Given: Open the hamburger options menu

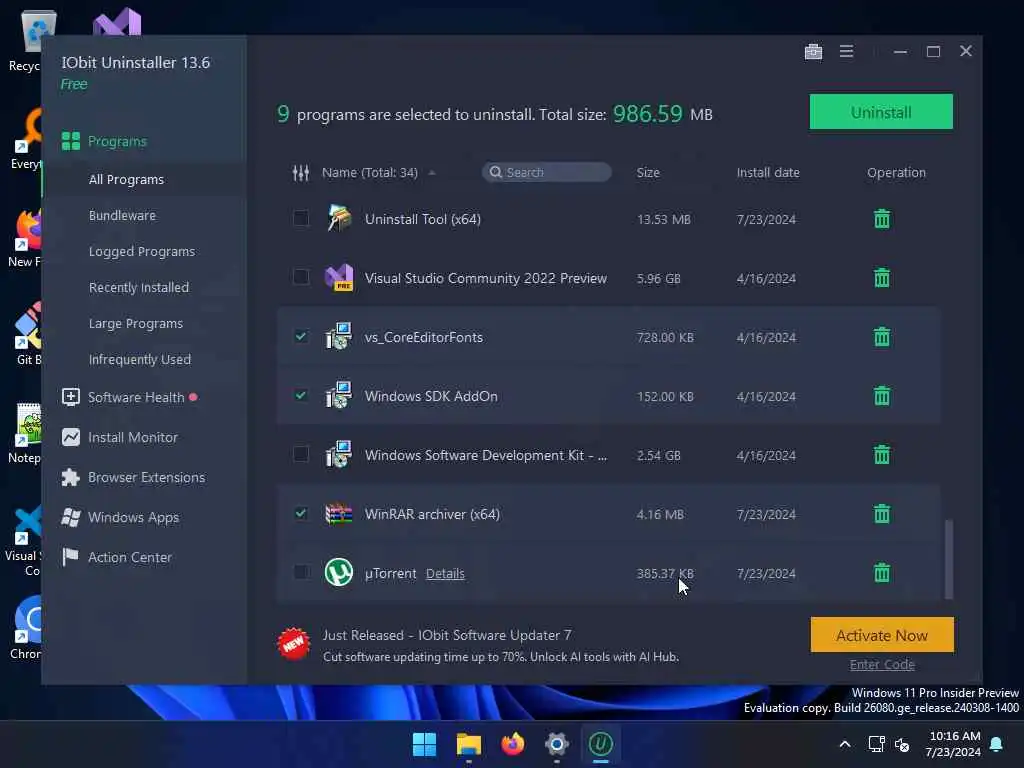Looking at the screenshot, I should pos(846,51).
